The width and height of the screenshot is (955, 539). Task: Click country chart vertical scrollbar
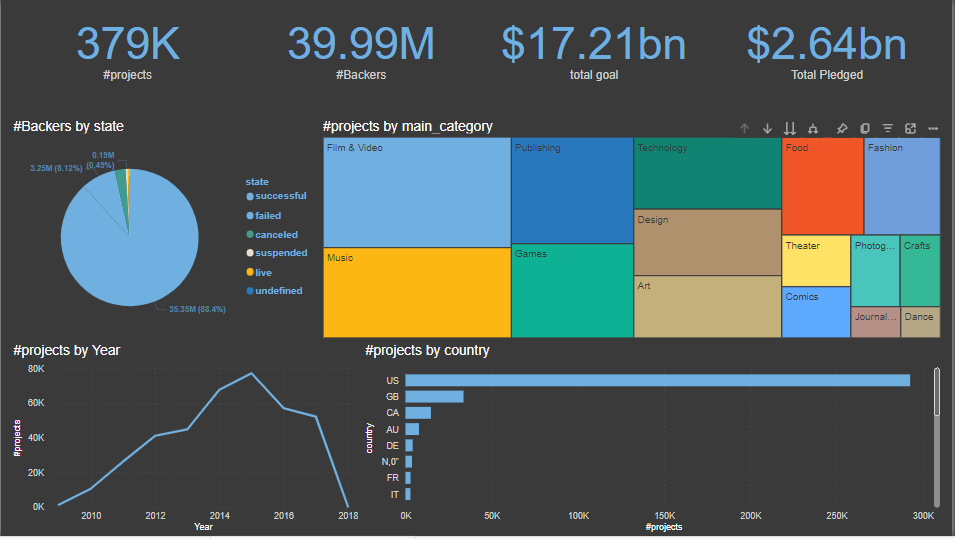point(937,392)
